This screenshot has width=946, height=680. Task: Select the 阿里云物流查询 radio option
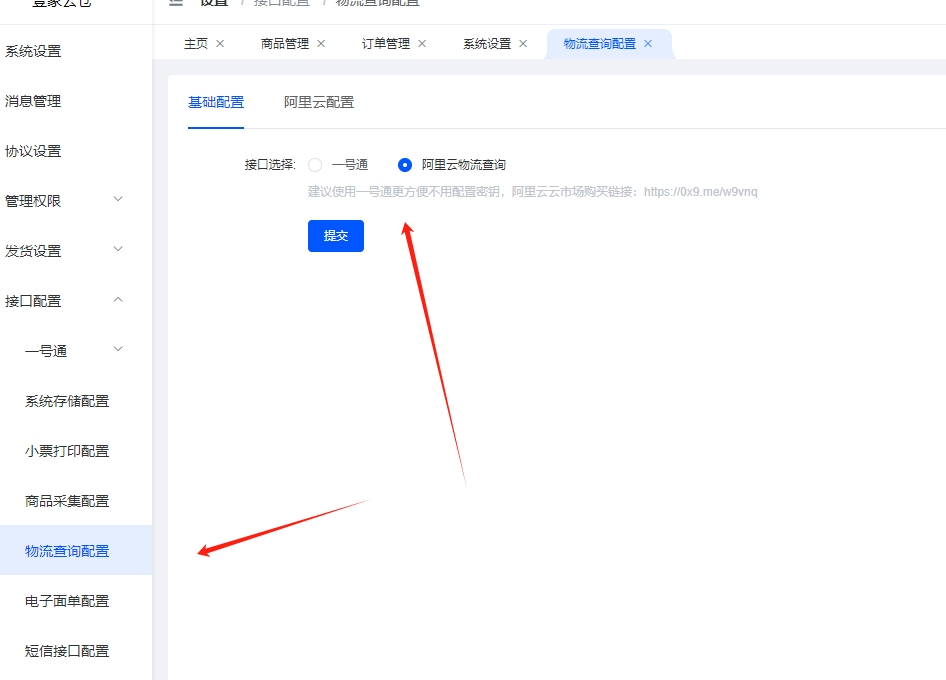point(405,165)
